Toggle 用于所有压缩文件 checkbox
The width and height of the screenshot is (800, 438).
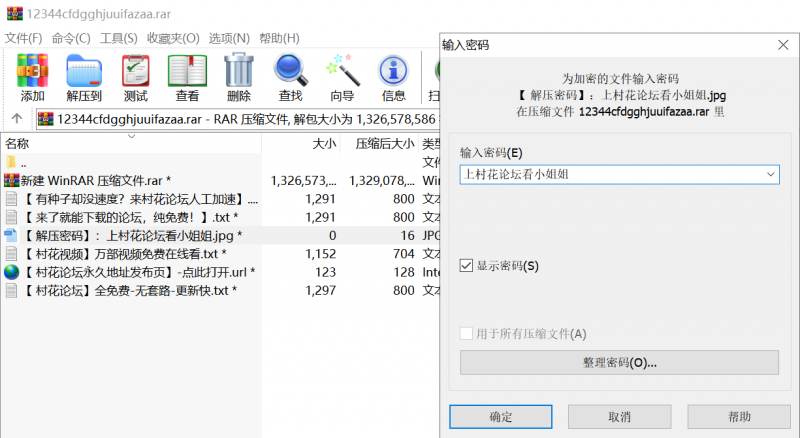(x=466, y=334)
